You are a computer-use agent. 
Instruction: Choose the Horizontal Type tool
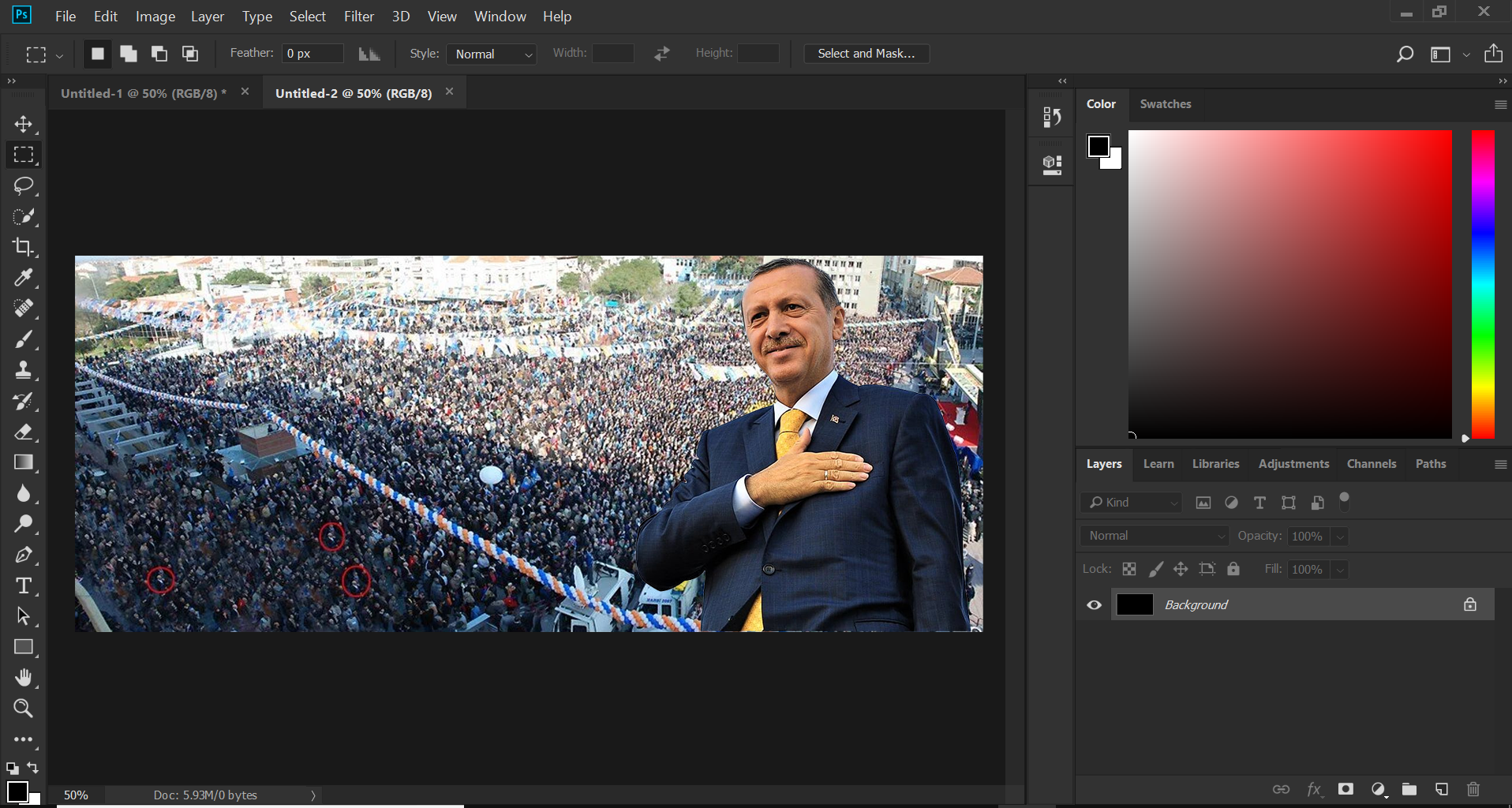(23, 585)
